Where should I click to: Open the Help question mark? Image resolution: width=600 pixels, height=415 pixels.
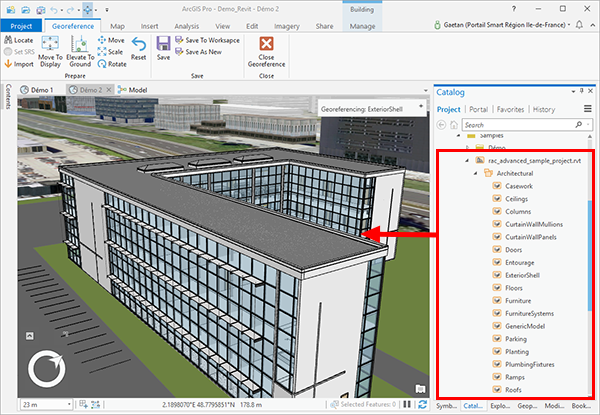514,9
